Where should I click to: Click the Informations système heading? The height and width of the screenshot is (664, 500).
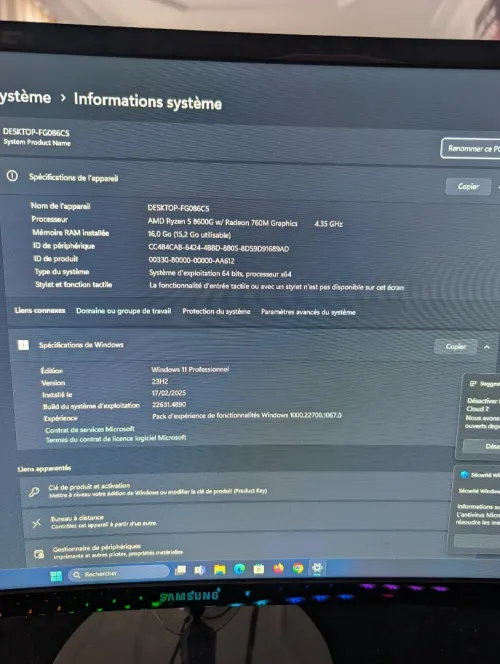[x=148, y=101]
